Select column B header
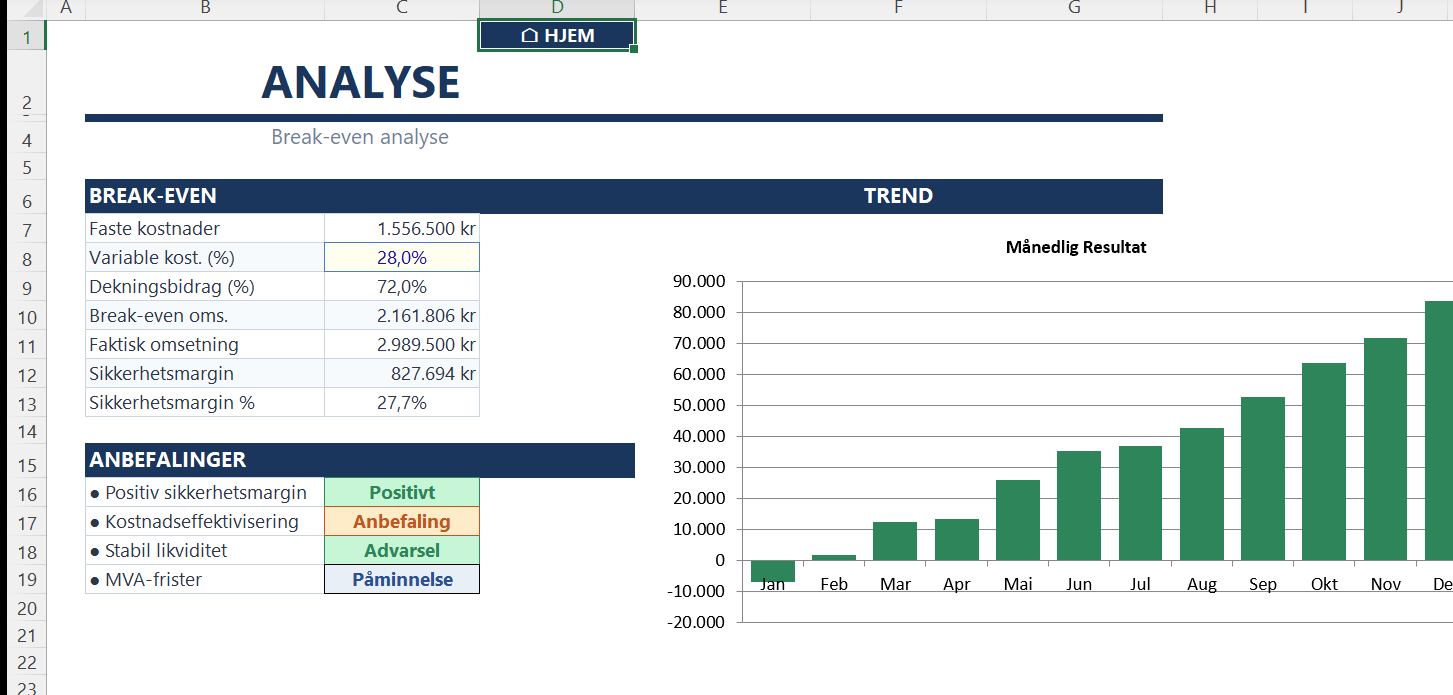 tap(205, 9)
